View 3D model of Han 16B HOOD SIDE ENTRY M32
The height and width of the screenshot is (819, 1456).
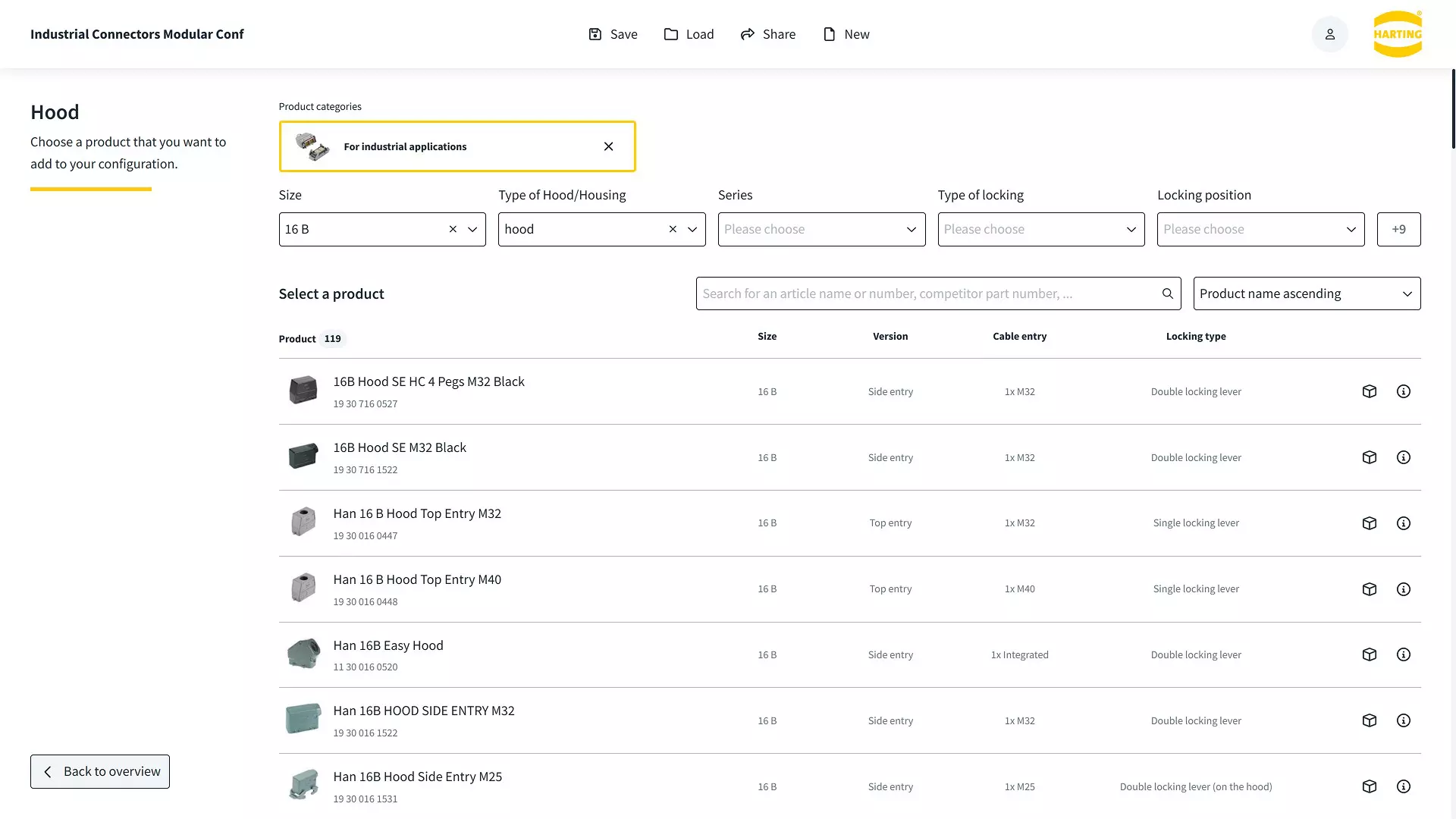pos(1369,720)
